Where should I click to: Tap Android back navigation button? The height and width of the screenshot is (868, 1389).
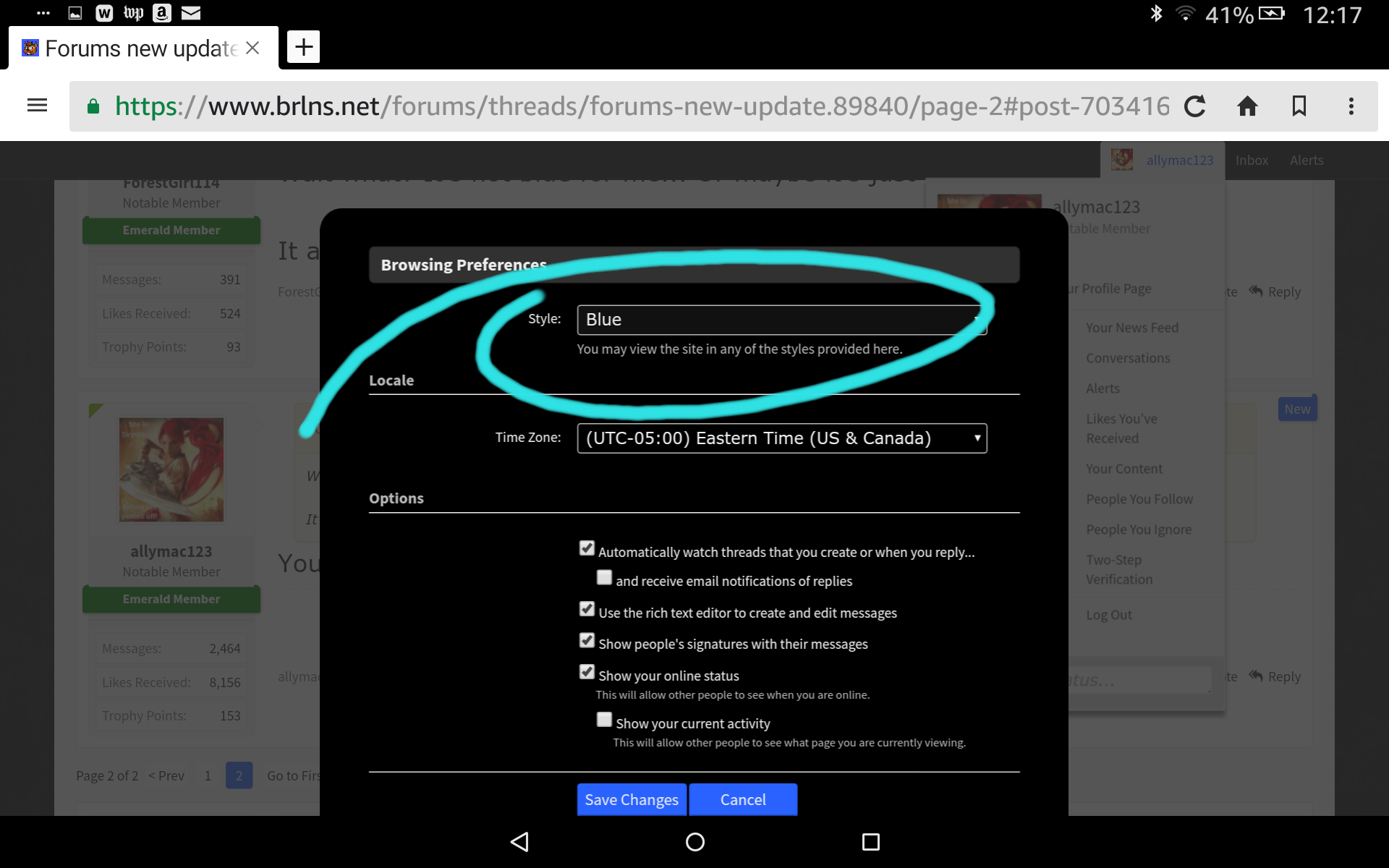tap(519, 841)
